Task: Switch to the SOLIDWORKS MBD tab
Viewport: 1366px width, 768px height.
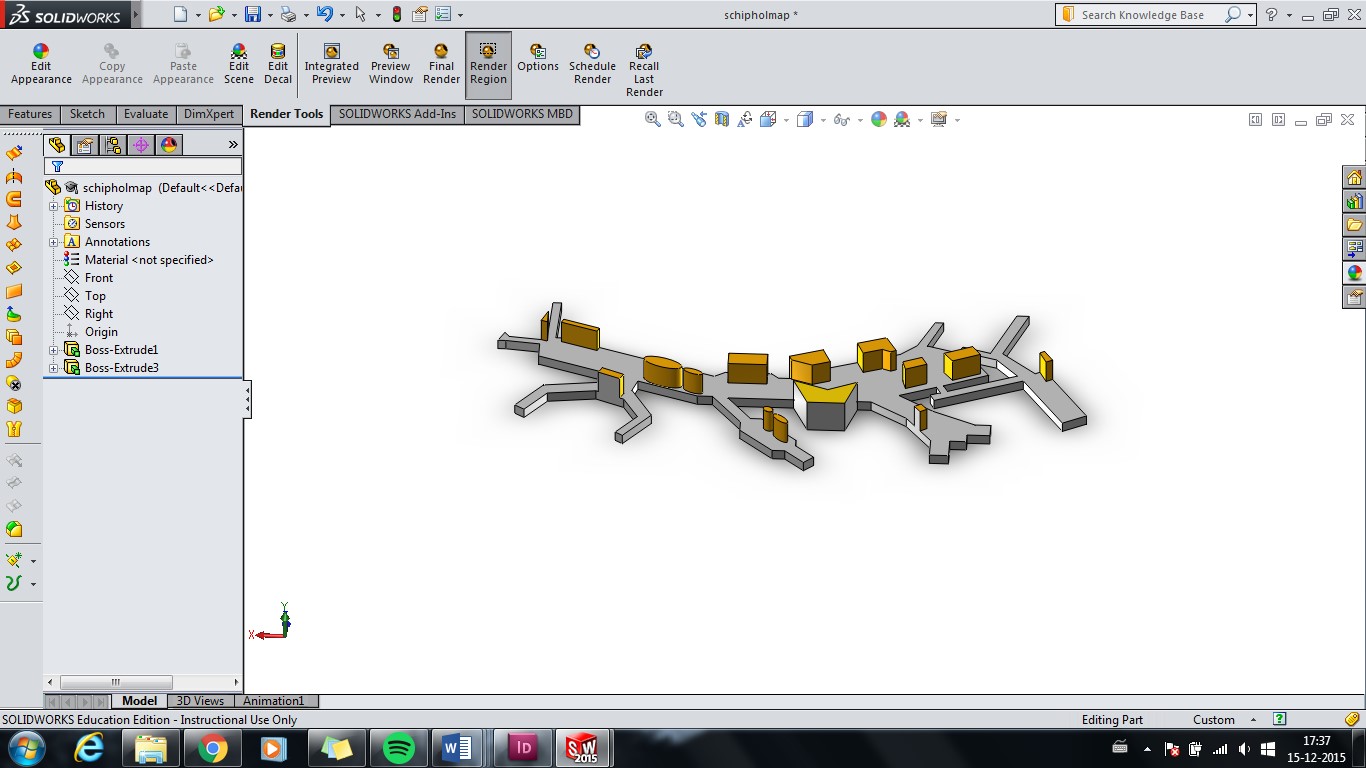Action: point(522,114)
